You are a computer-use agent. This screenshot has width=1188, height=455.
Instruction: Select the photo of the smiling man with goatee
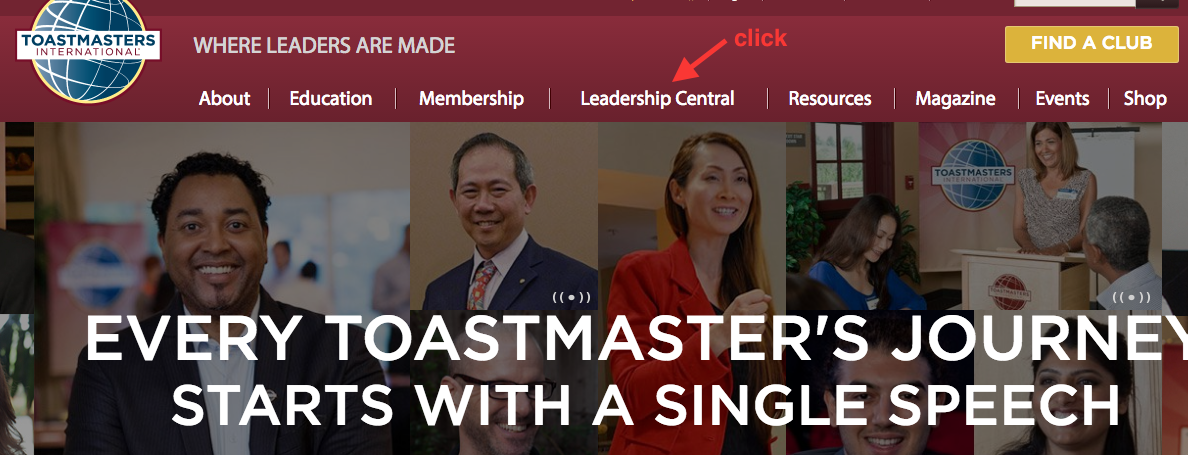[x=222, y=288]
